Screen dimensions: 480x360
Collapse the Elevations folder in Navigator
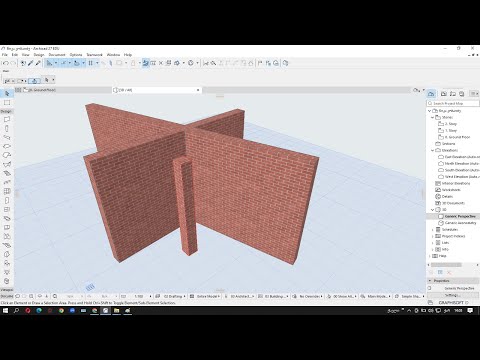[x=433, y=150]
